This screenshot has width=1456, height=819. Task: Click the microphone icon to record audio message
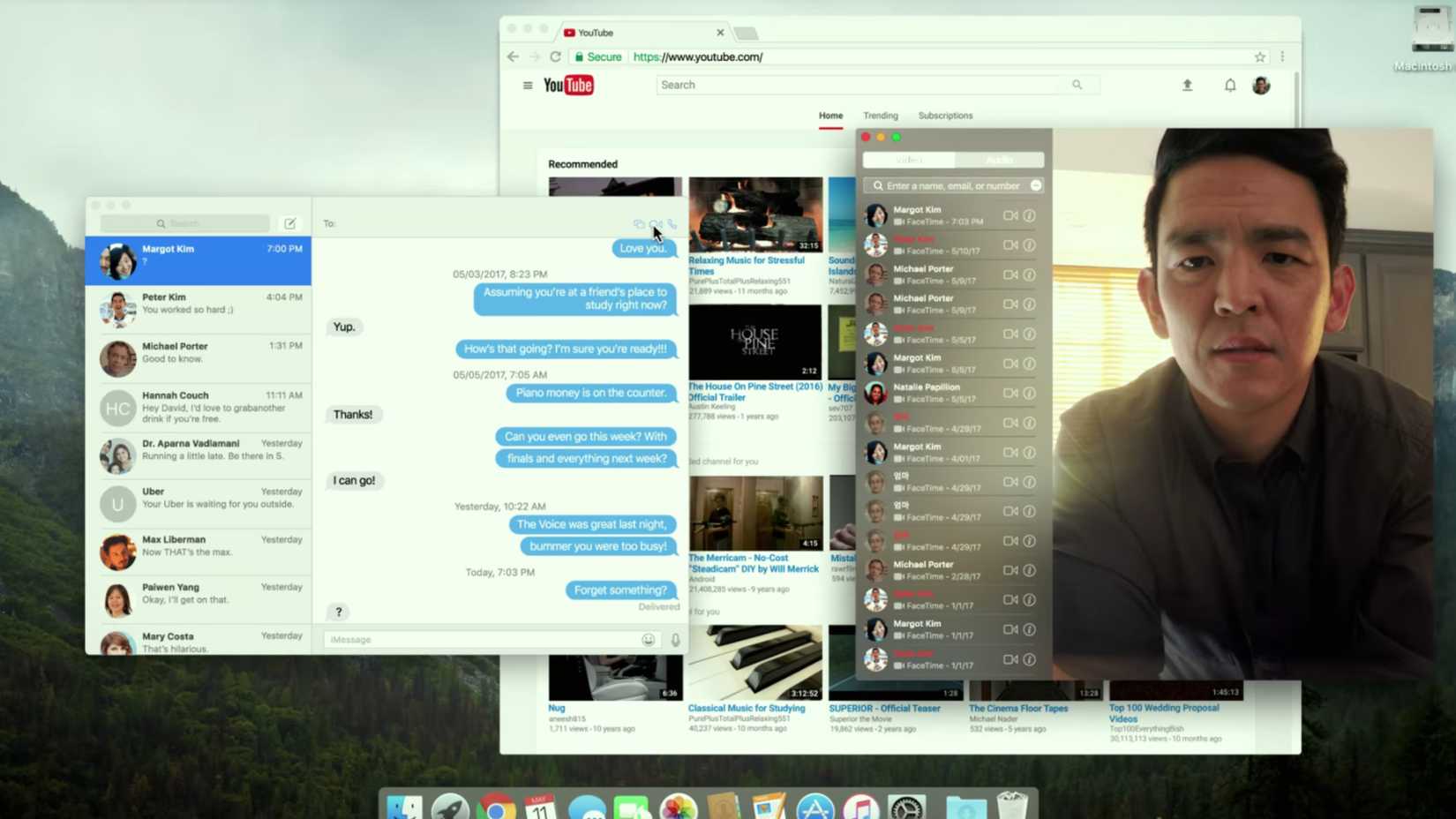(676, 640)
